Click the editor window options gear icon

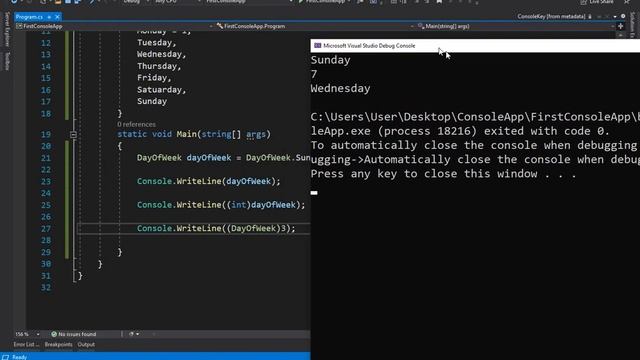pyautogui.click(x=623, y=16)
